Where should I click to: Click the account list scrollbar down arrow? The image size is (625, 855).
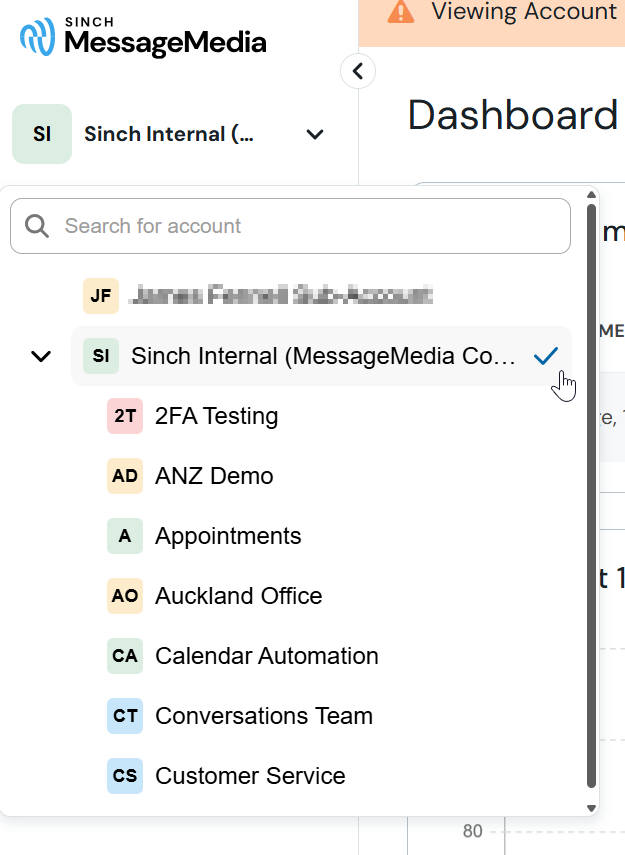591,809
